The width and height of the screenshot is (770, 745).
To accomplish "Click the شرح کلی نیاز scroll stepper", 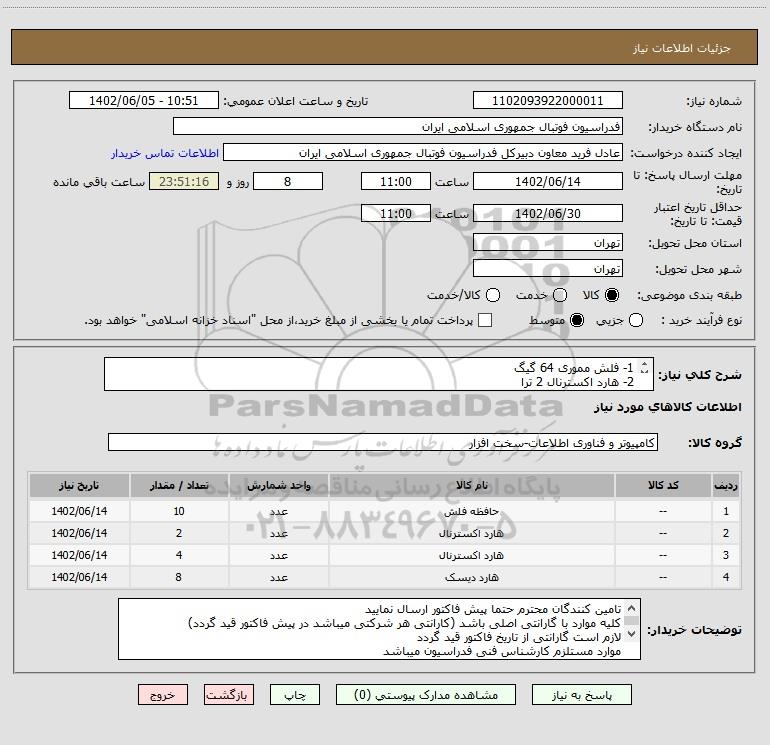I will (x=644, y=367).
